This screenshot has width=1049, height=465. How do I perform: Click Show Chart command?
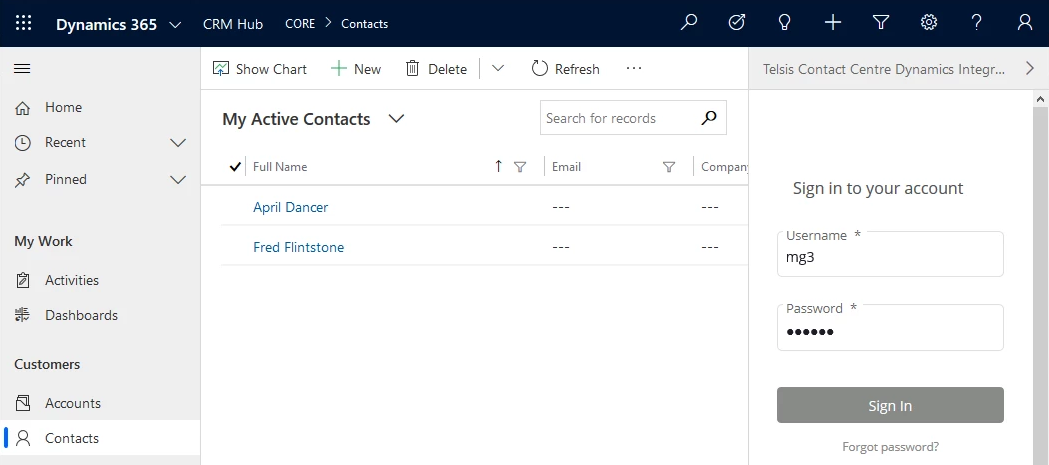coord(260,69)
